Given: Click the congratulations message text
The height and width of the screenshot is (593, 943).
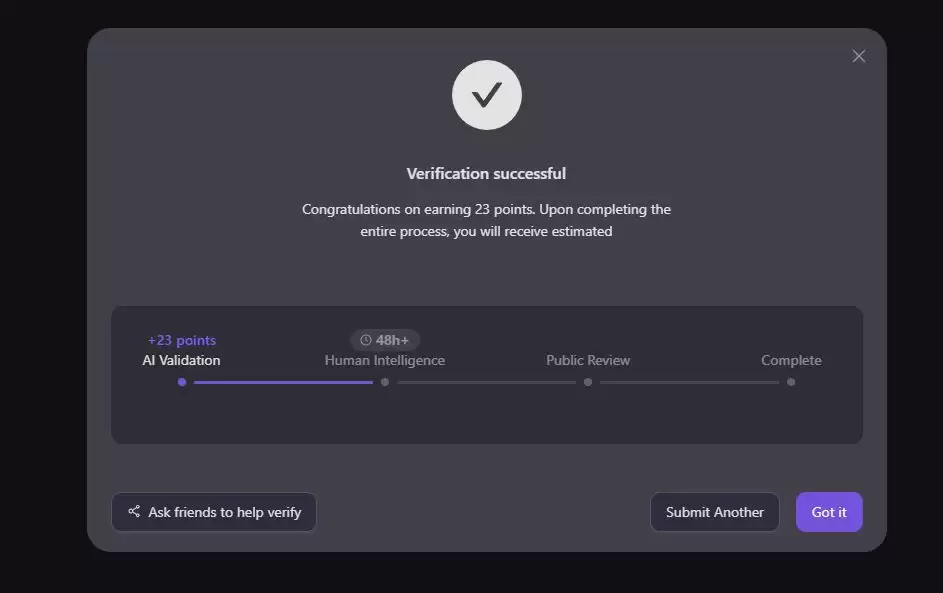Looking at the screenshot, I should [486, 220].
